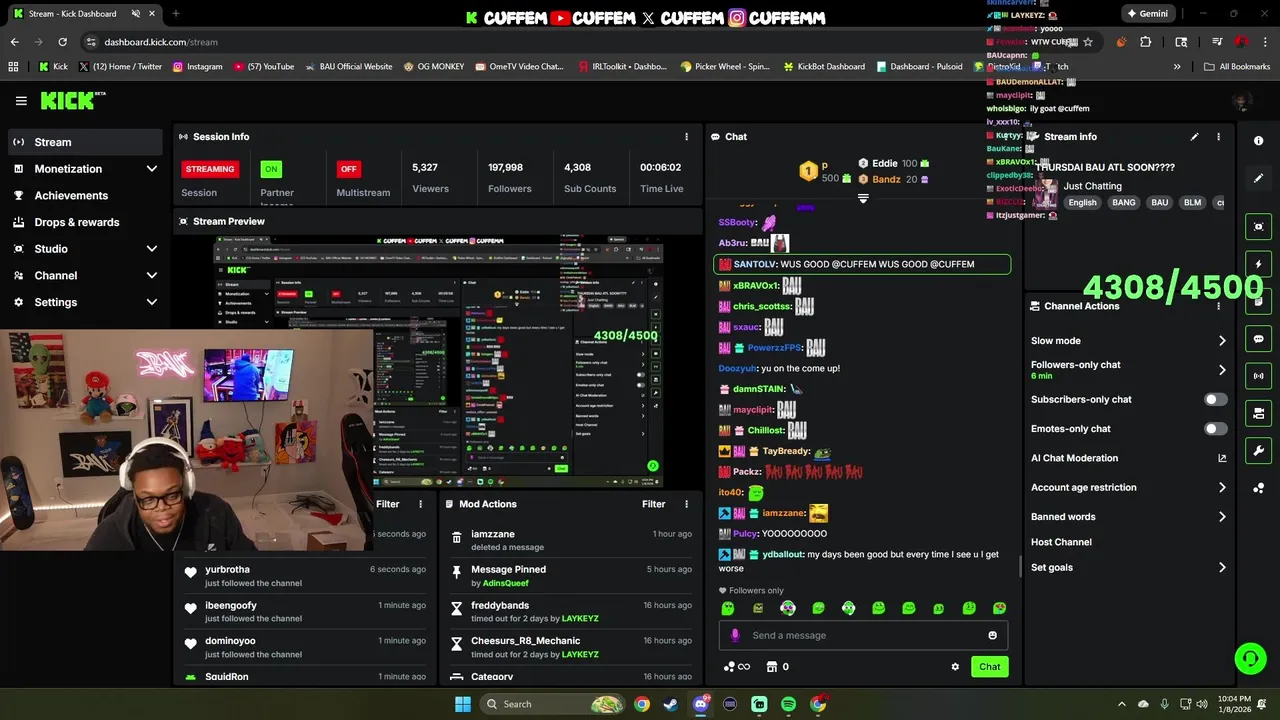This screenshot has width=1280, height=720.
Task: Select the Gemini button in title bar
Action: [1147, 14]
